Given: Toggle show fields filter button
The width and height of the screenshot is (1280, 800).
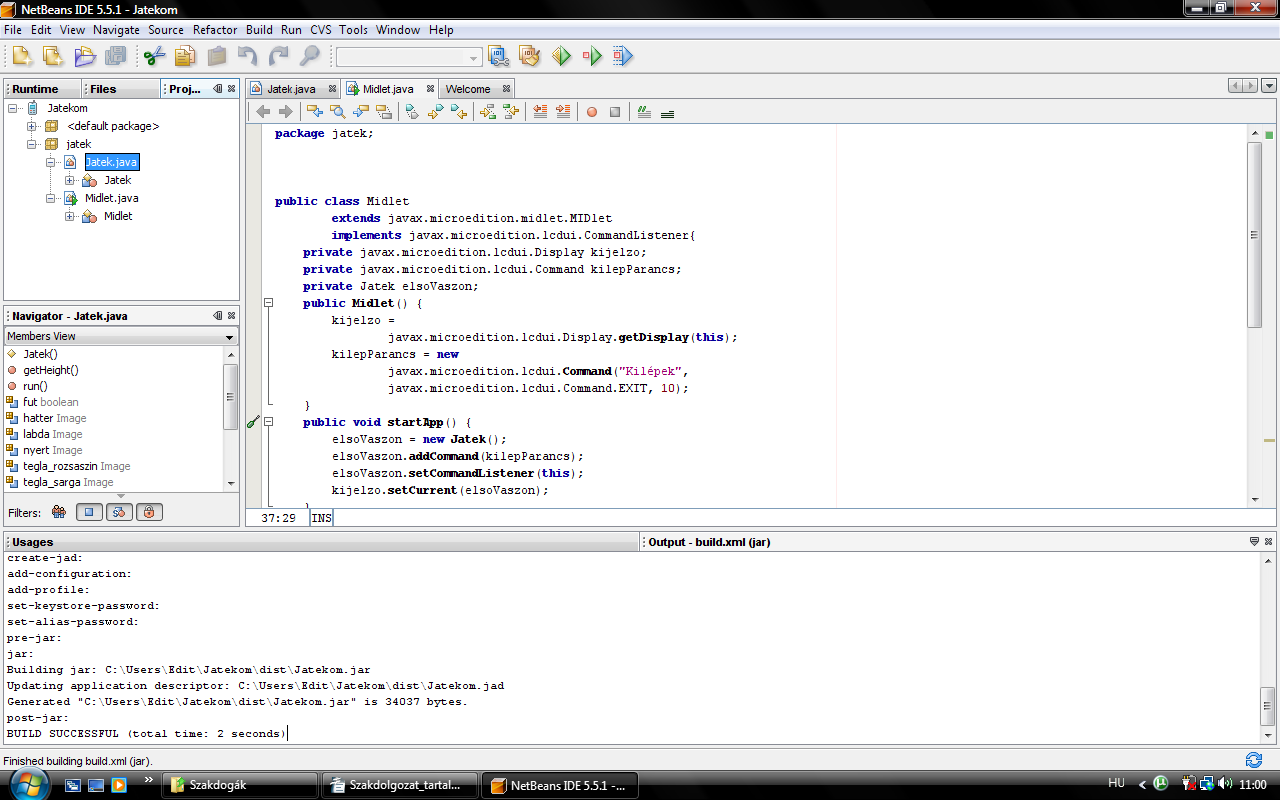Looking at the screenshot, I should pyautogui.click(x=89, y=512).
